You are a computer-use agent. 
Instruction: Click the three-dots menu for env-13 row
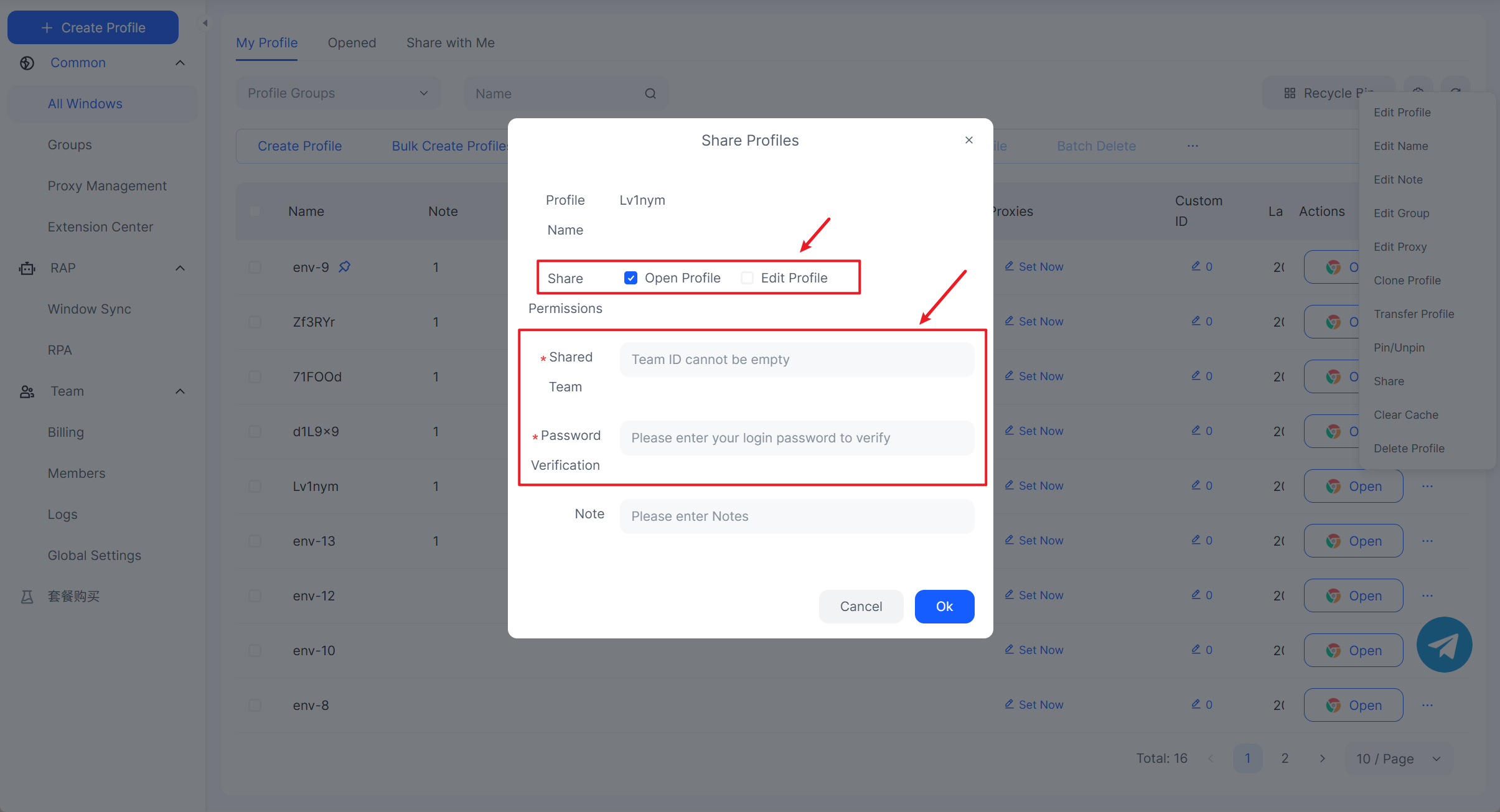pyautogui.click(x=1427, y=541)
